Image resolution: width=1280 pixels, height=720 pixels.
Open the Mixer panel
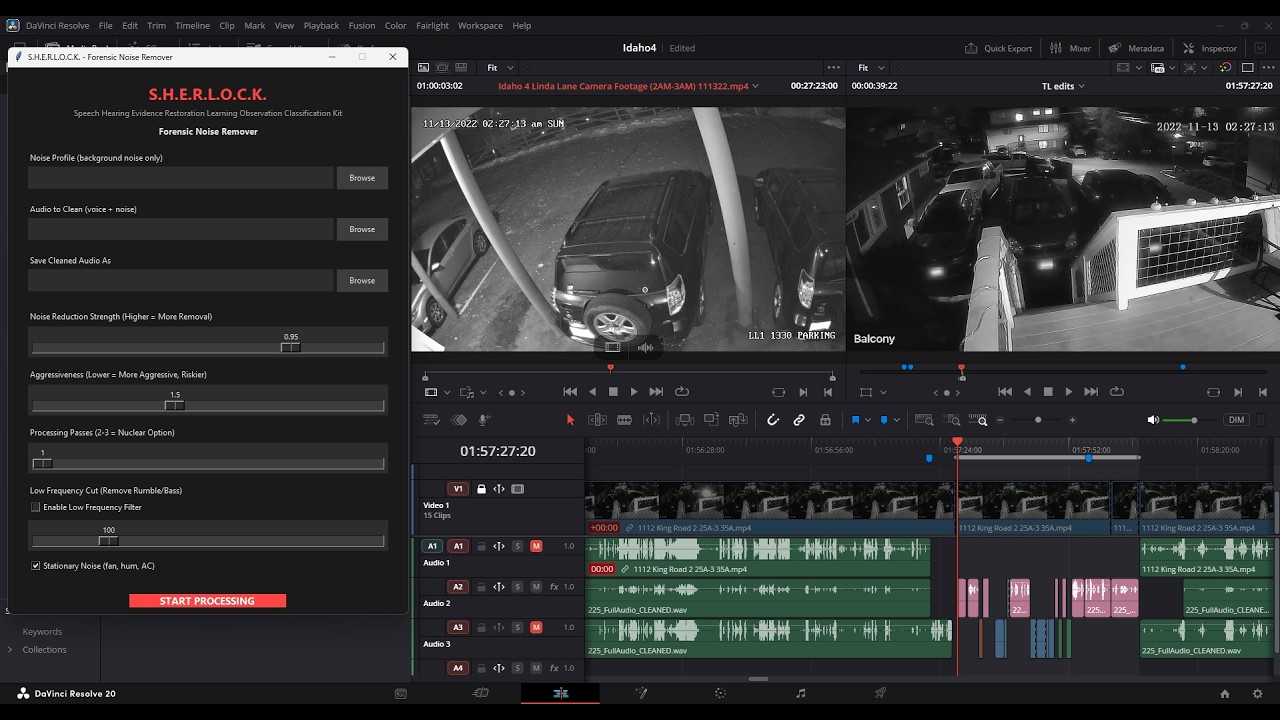(x=1071, y=48)
